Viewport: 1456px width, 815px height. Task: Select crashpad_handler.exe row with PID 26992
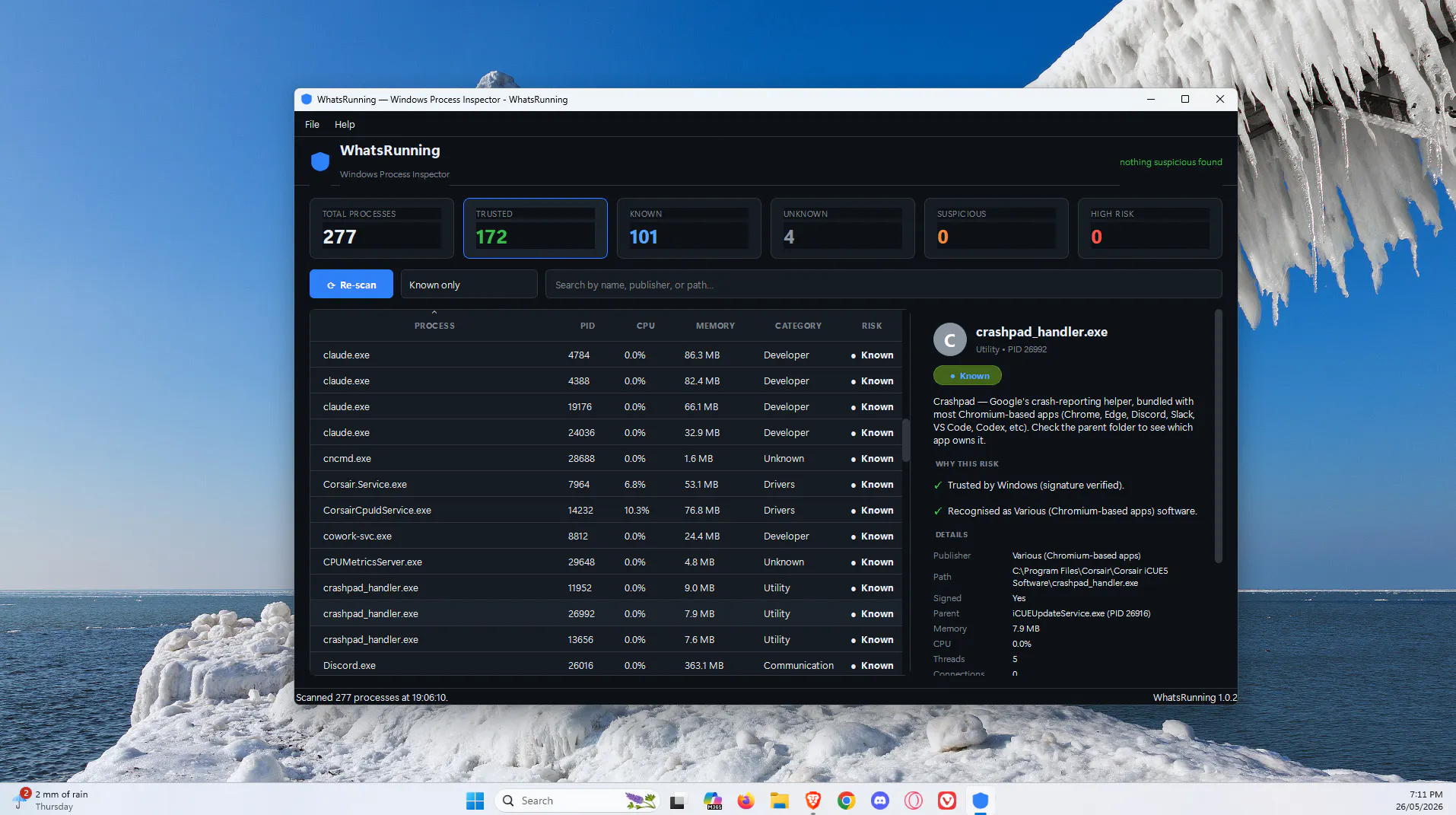point(606,613)
